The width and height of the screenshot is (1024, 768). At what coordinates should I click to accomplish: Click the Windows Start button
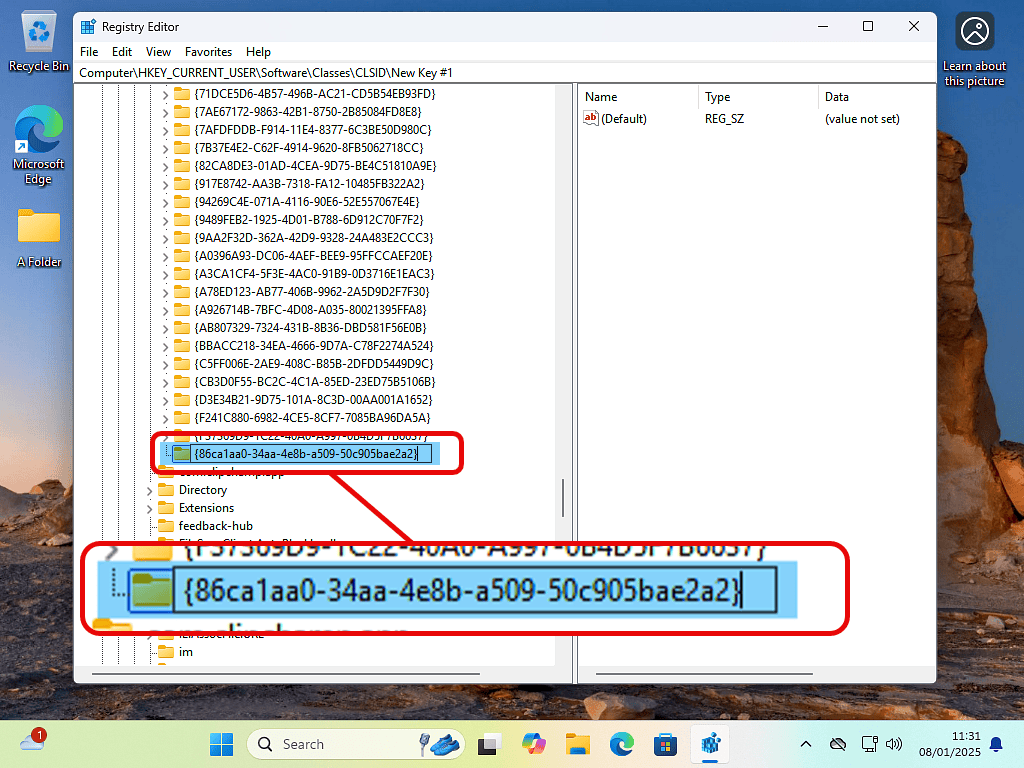pyautogui.click(x=221, y=744)
